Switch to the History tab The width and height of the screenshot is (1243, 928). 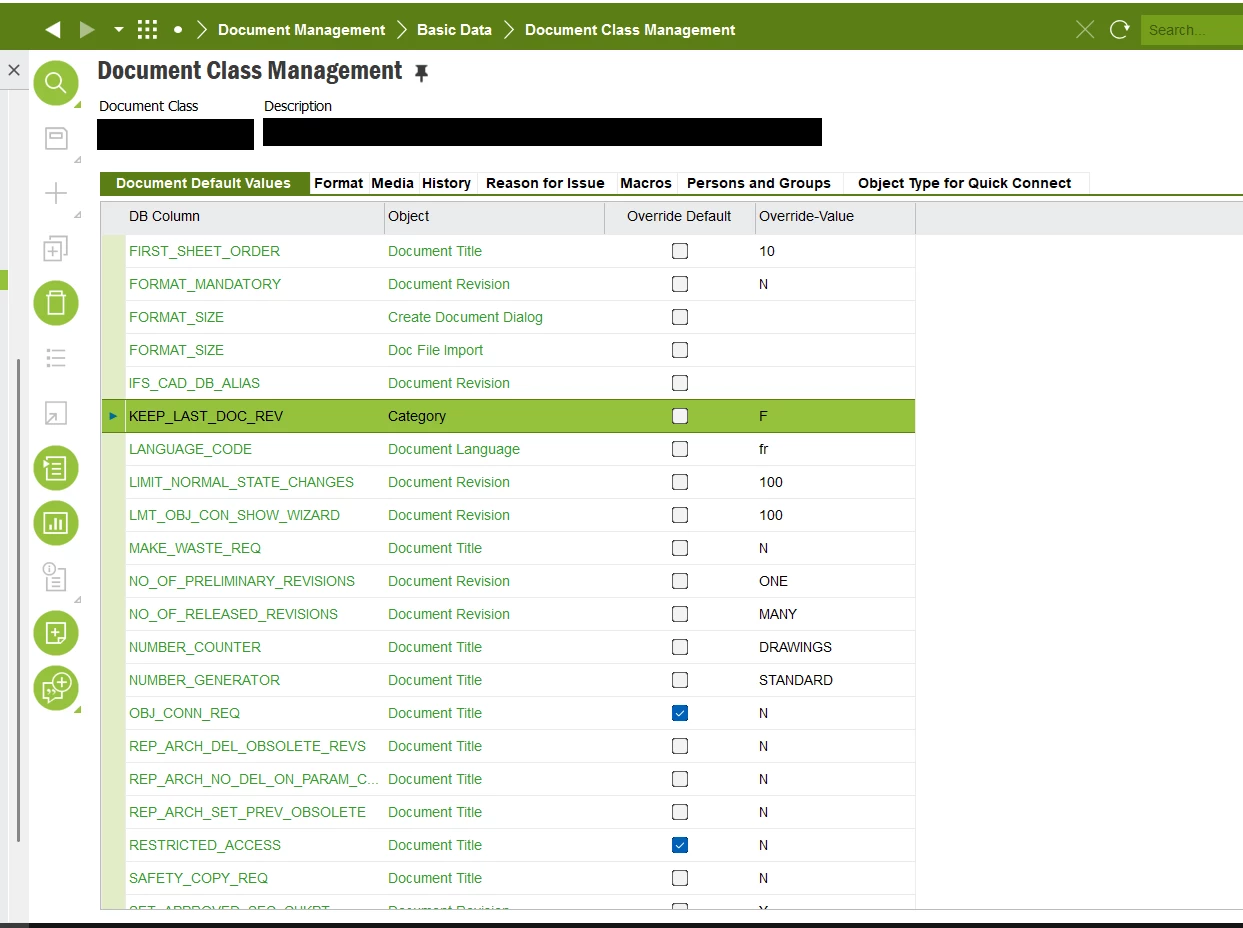coord(446,183)
